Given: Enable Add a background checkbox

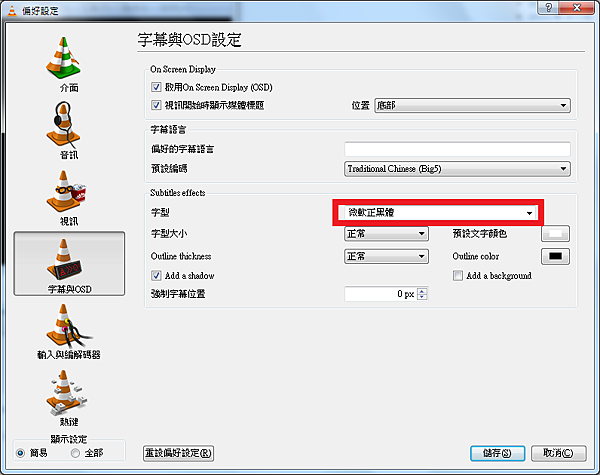Looking at the screenshot, I should coord(458,276).
